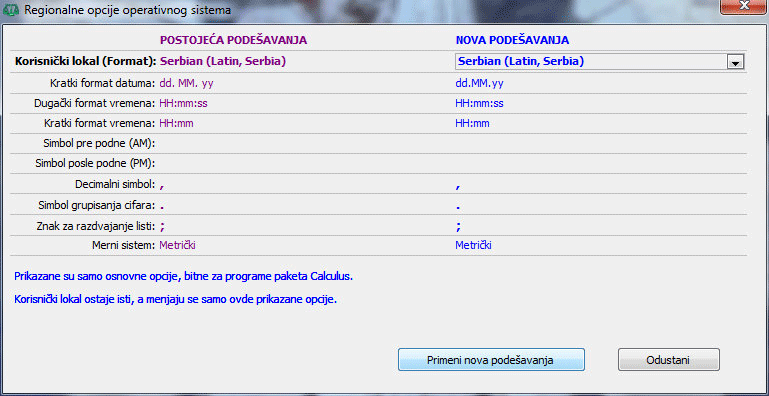The height and width of the screenshot is (396, 769).
Task: Click the POSTOJEĆA PODEŠAVANJA column header
Action: point(233,40)
